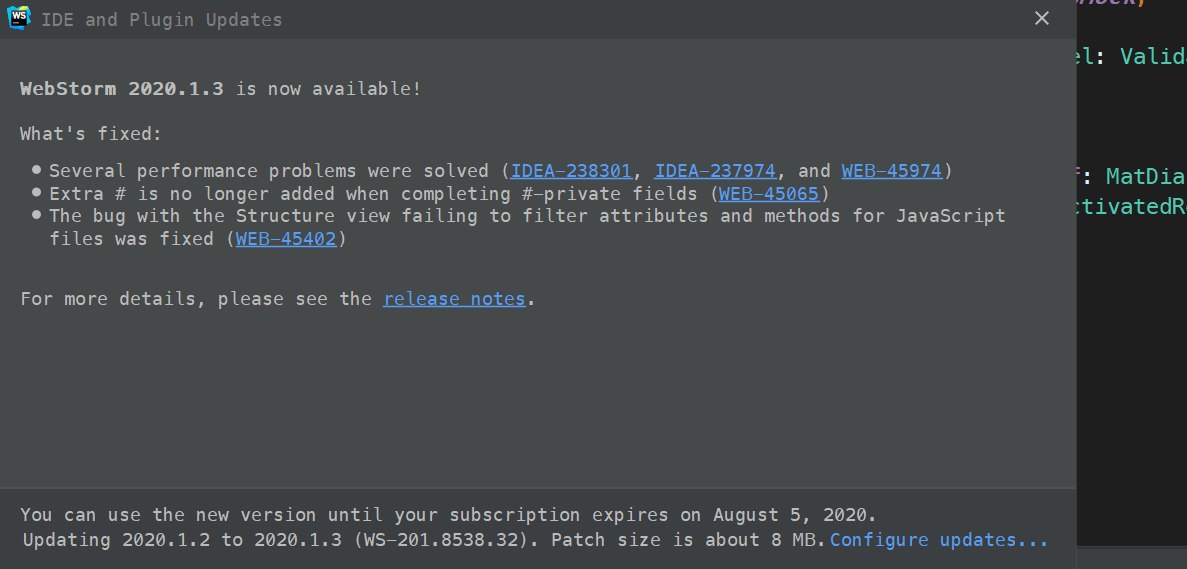
Task: Click the WebStorm logo icon in title bar
Action: tap(17, 19)
